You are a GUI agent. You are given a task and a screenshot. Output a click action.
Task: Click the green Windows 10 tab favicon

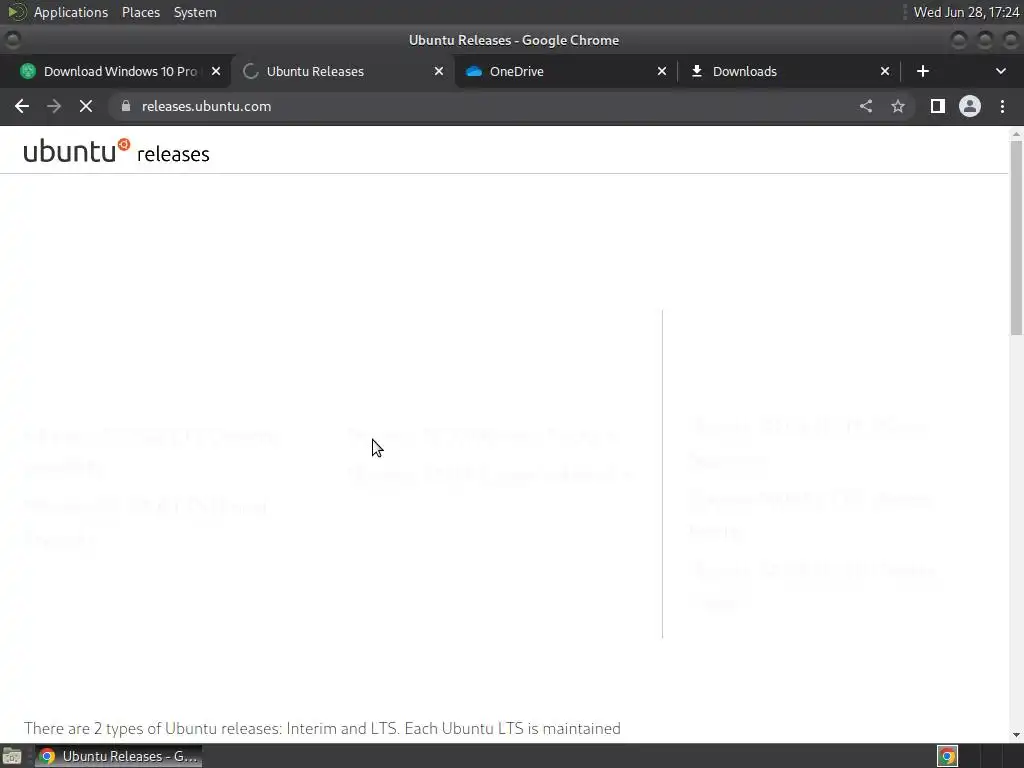click(27, 71)
